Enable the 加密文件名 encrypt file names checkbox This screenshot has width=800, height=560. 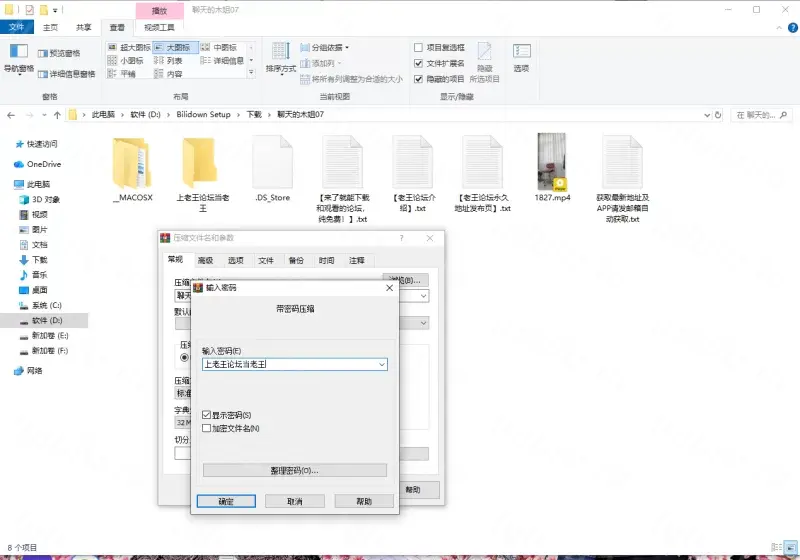tap(207, 428)
